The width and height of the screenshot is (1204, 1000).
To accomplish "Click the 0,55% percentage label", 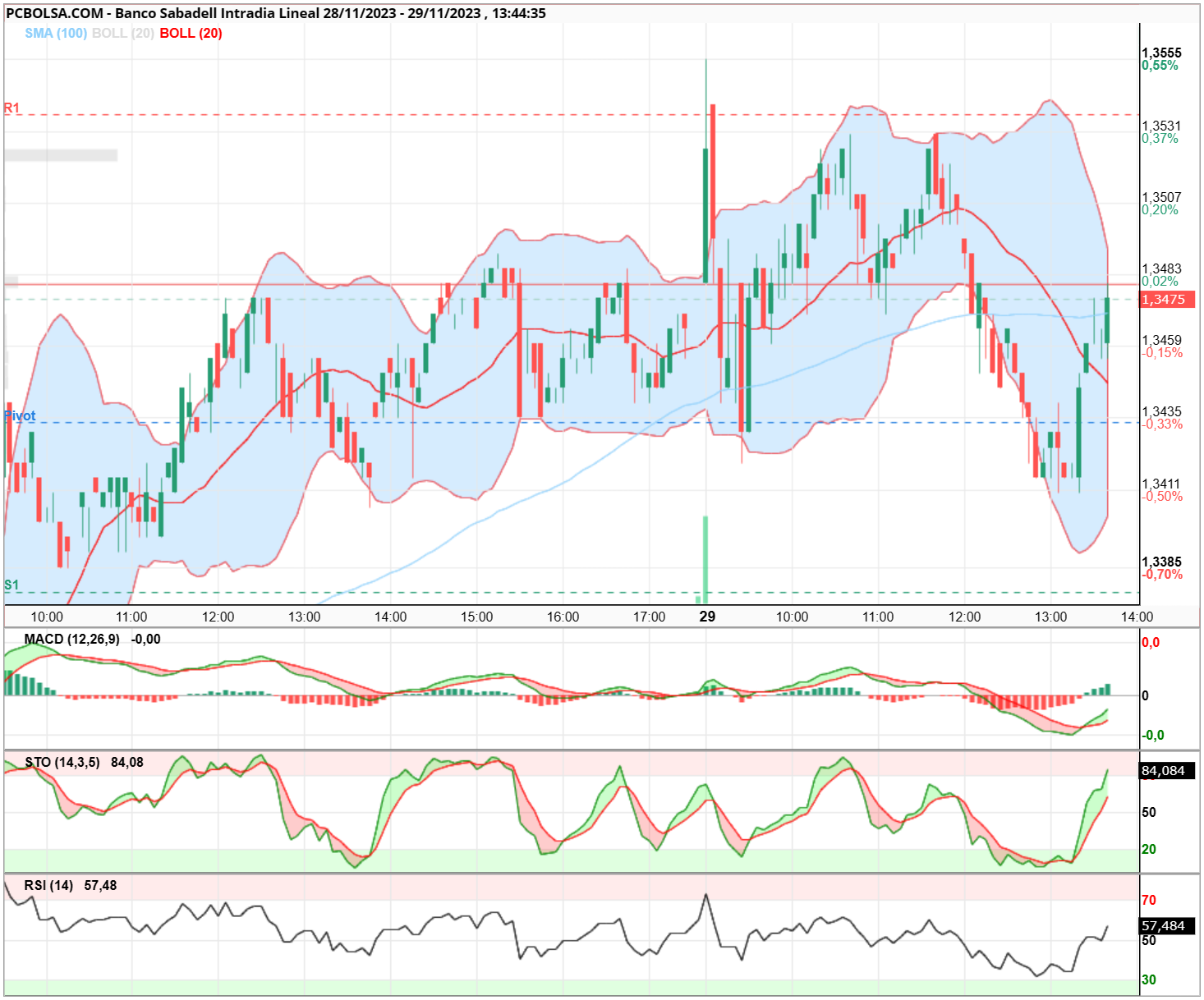I will point(1160,65).
